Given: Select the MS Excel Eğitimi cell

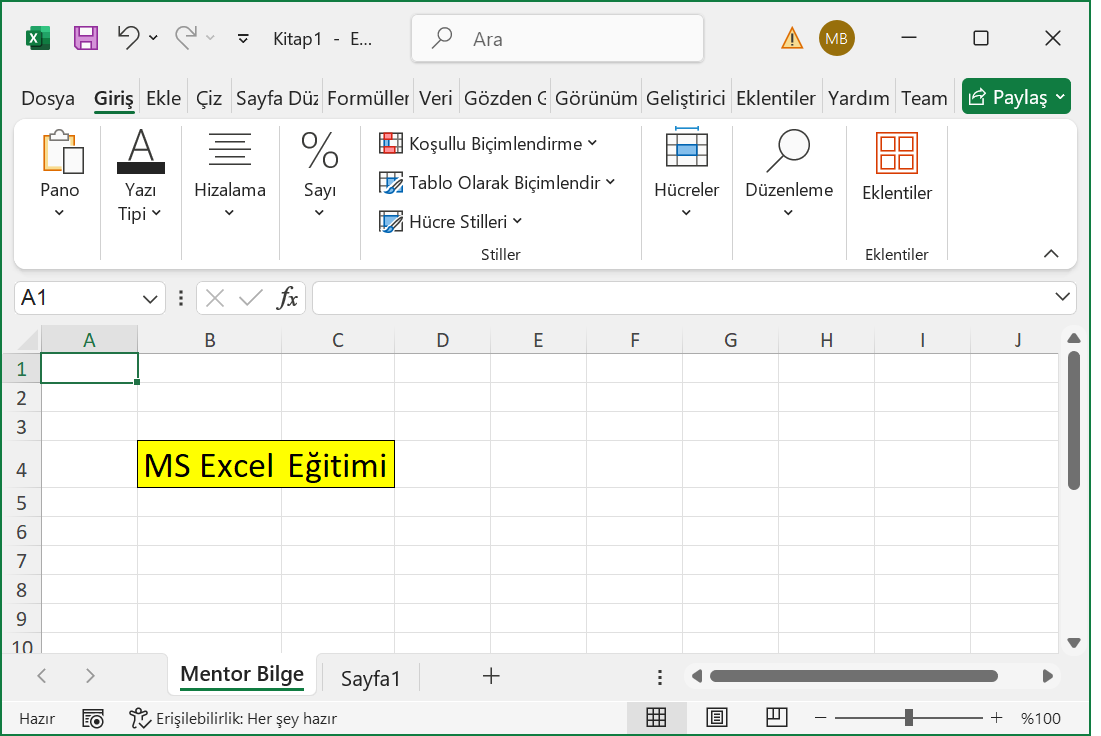Looking at the screenshot, I should point(266,464).
